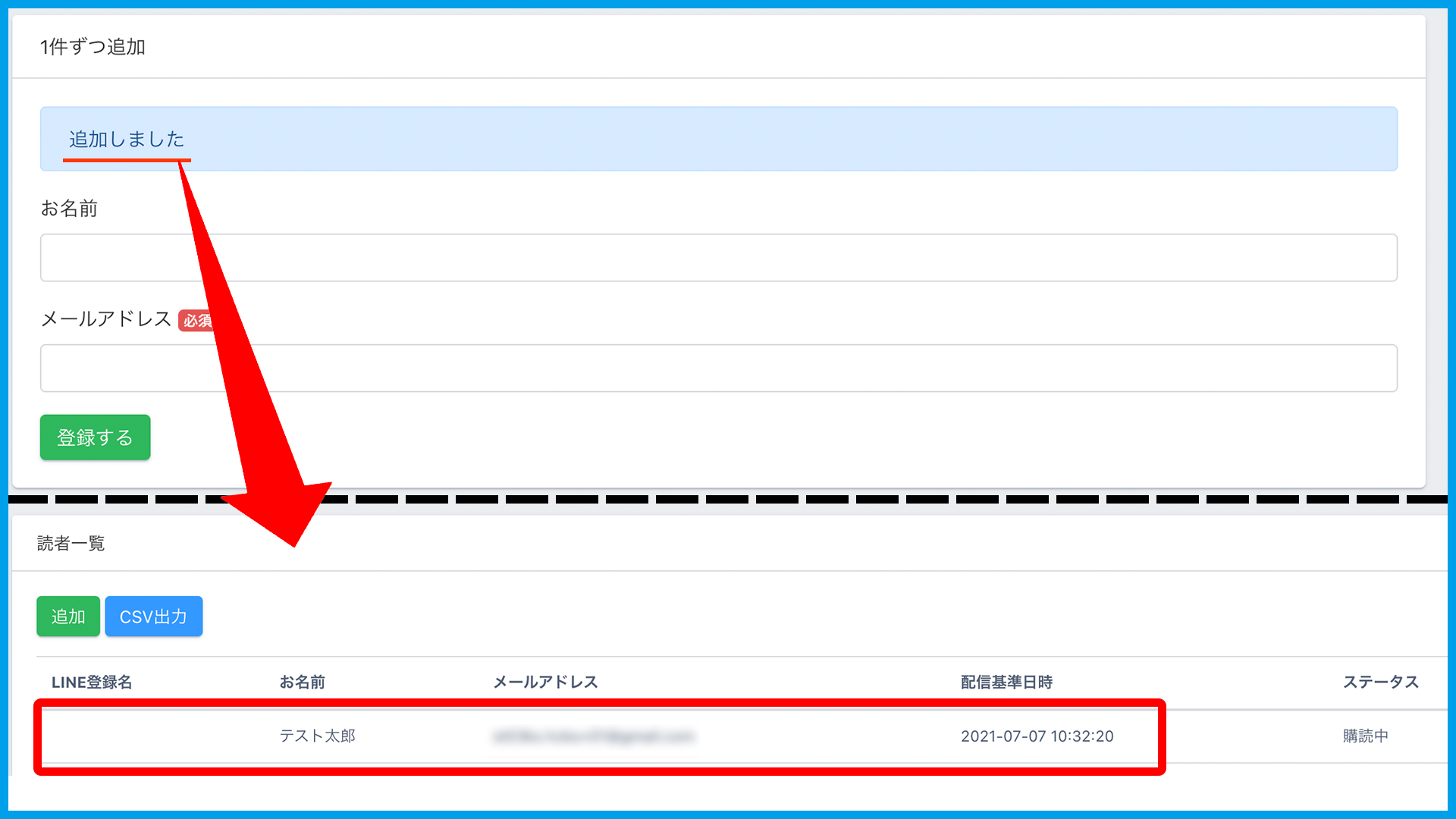
Task: Click the 購読中 status cell
Action: tap(1365, 736)
